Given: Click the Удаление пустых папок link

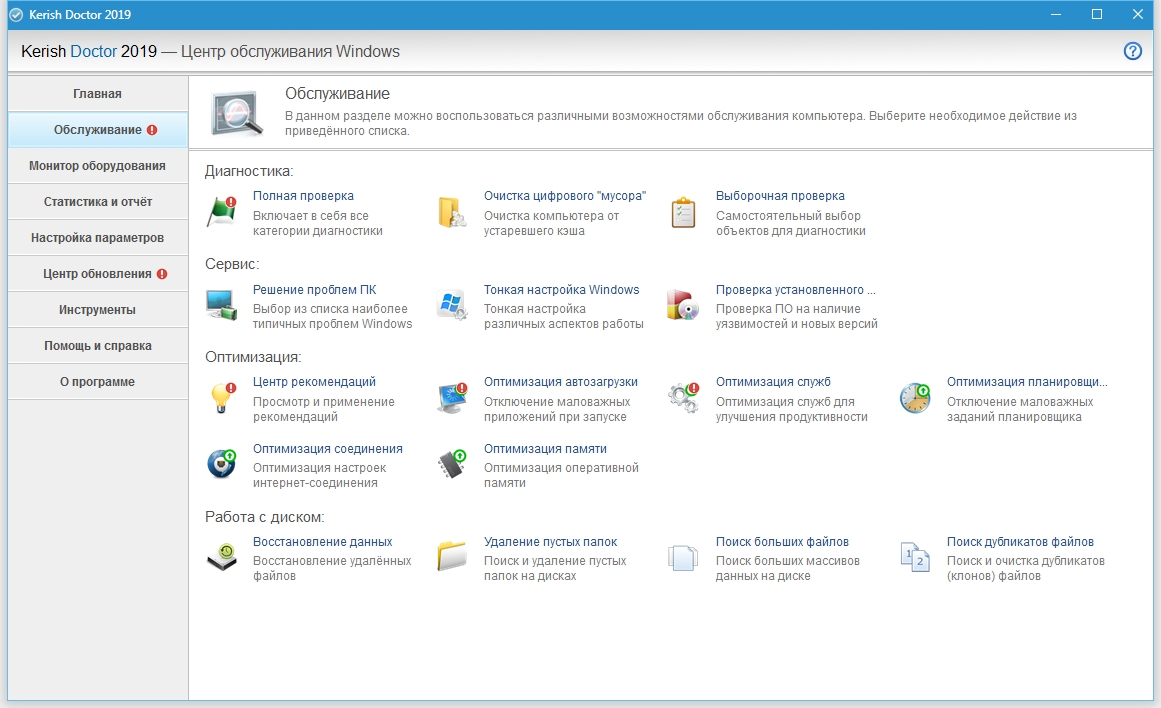Looking at the screenshot, I should click(550, 542).
